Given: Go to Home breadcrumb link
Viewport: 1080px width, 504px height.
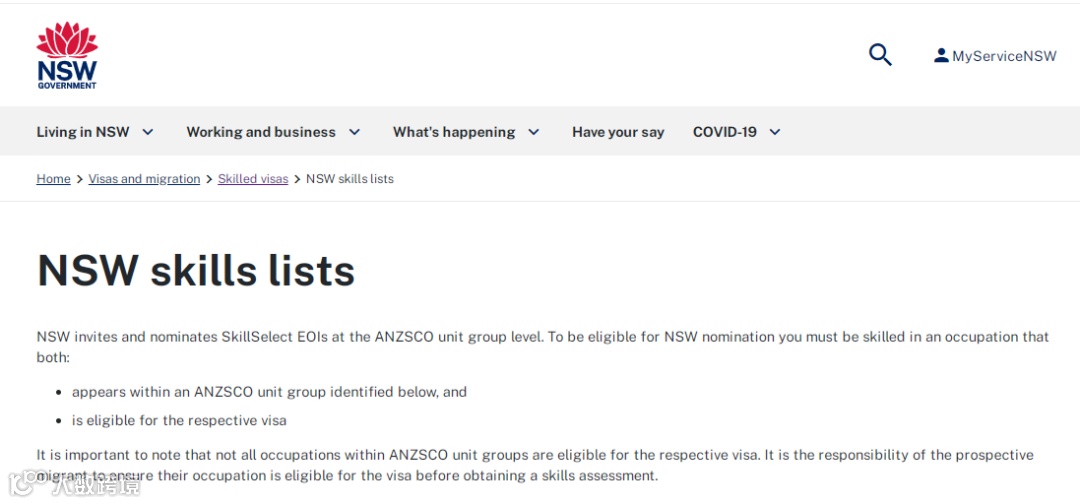Looking at the screenshot, I should 53,179.
